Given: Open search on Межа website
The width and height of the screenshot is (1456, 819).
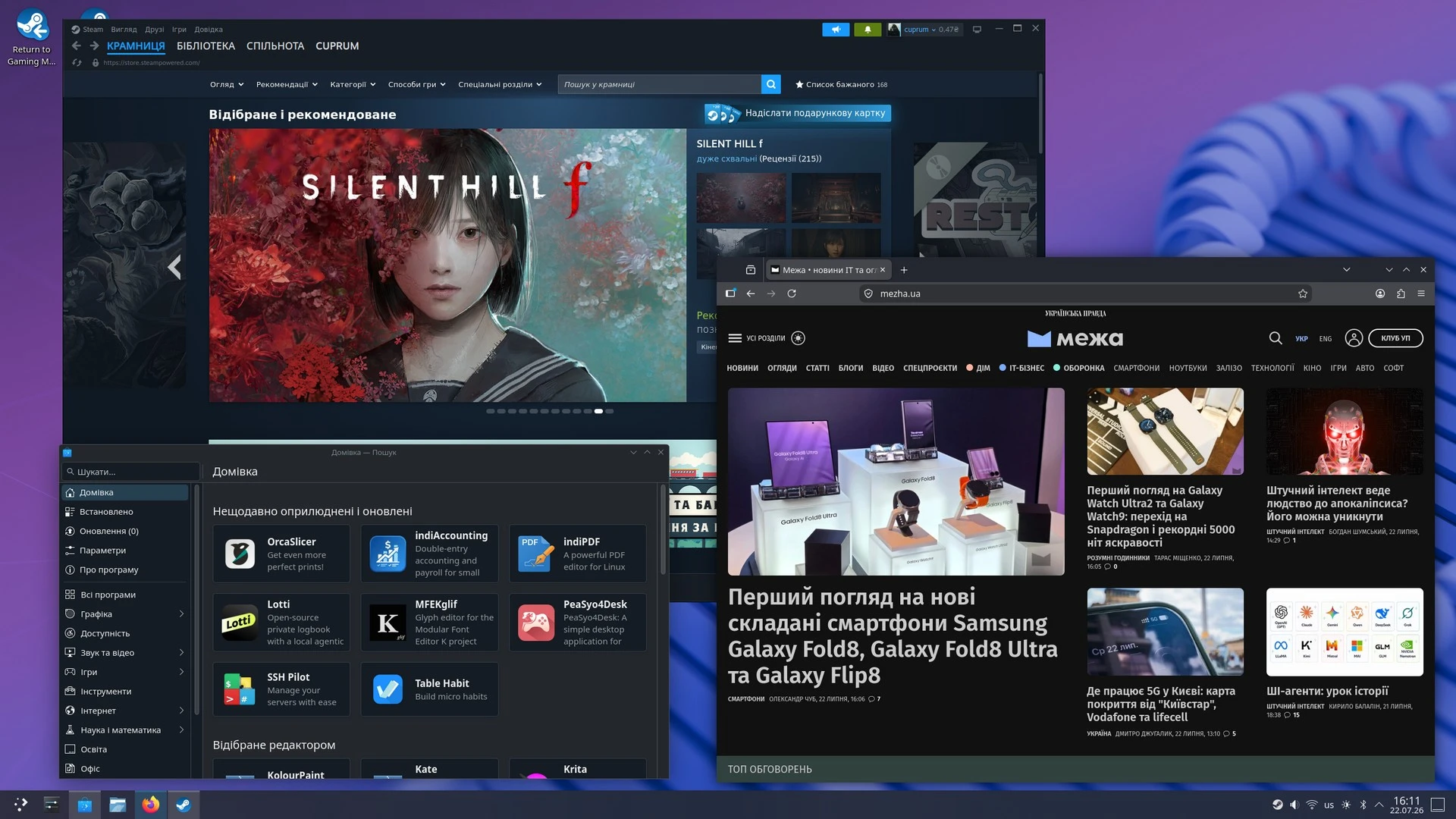Looking at the screenshot, I should [x=1276, y=338].
